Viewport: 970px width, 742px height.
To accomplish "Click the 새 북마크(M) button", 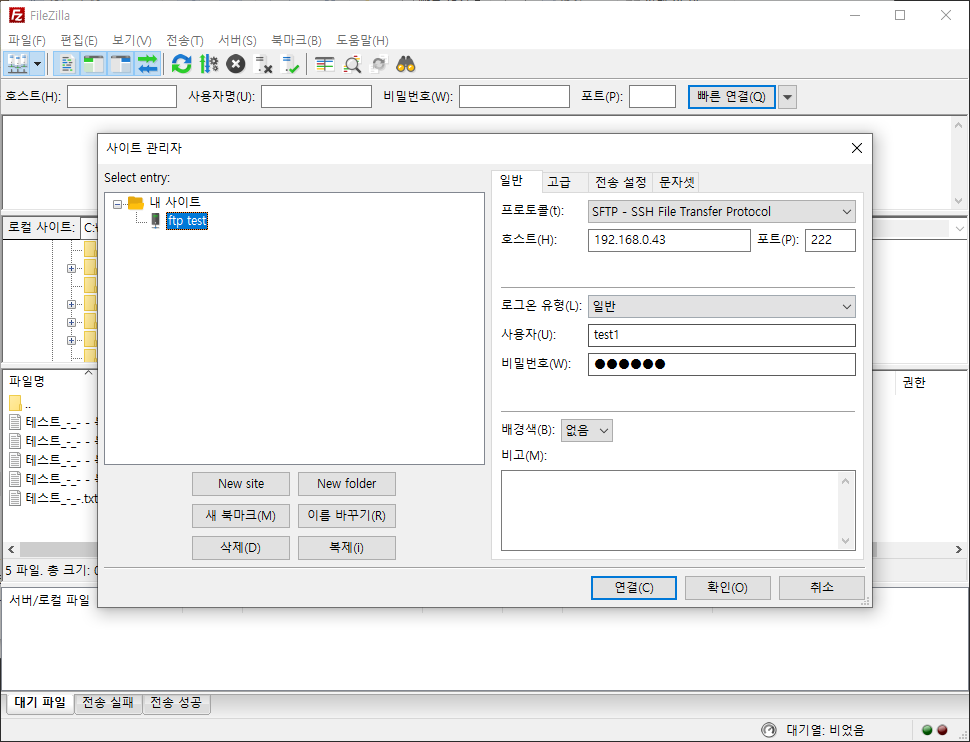I will click(241, 516).
